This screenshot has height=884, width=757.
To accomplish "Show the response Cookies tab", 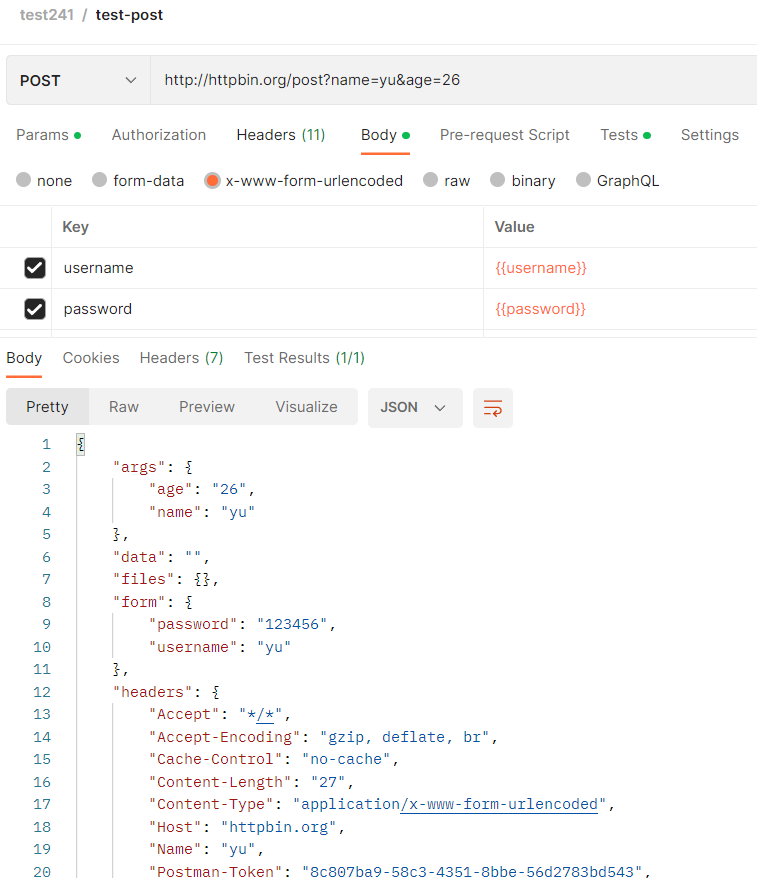I will point(91,358).
